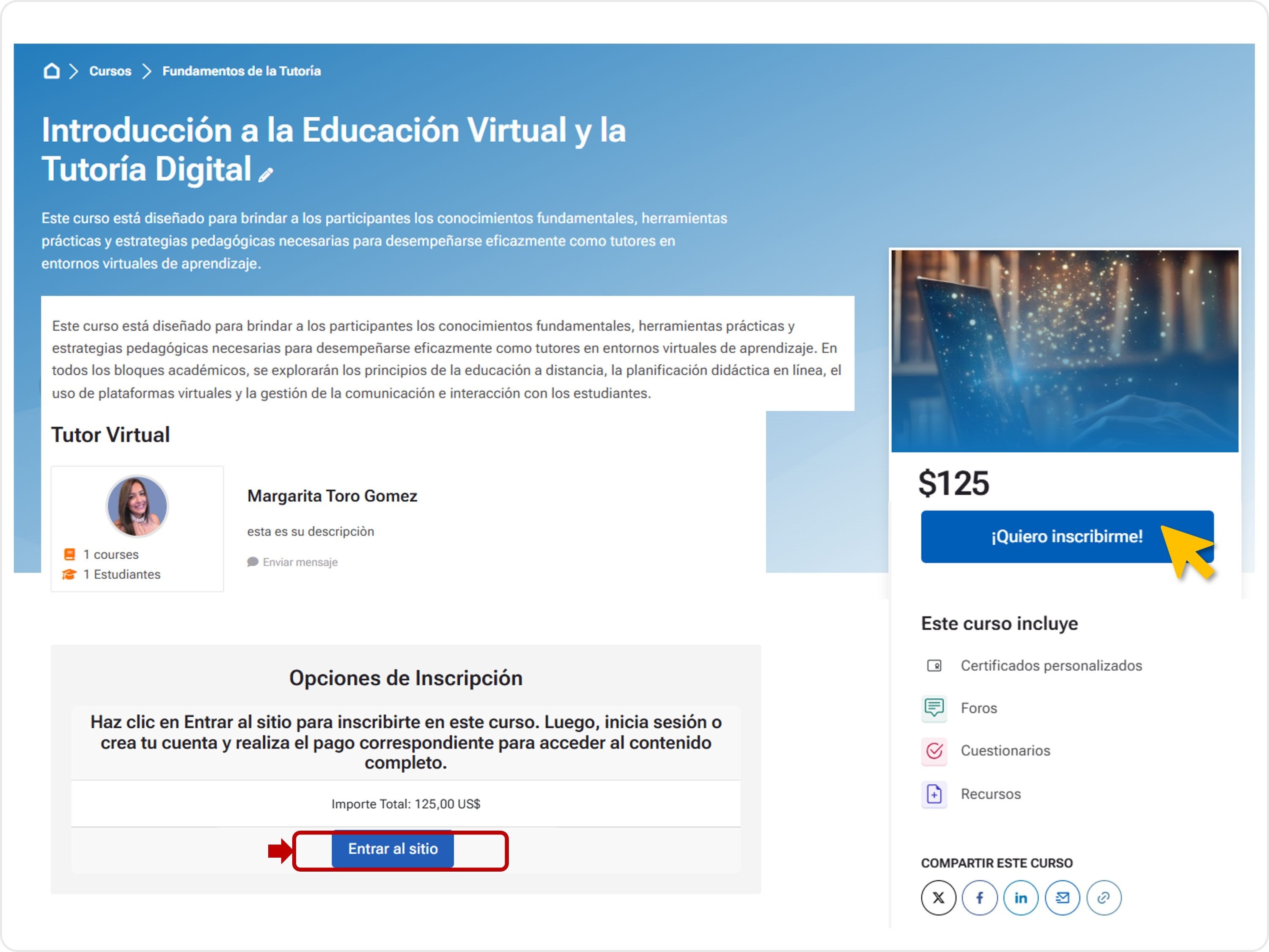Share course on X (Twitter)
The image size is (1269, 952).
click(938, 897)
